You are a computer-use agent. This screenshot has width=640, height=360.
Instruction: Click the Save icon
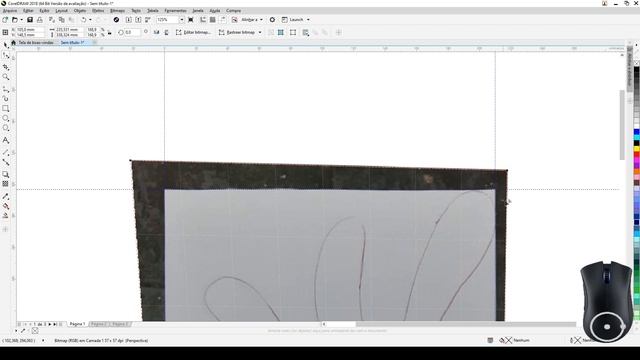click(x=30, y=20)
